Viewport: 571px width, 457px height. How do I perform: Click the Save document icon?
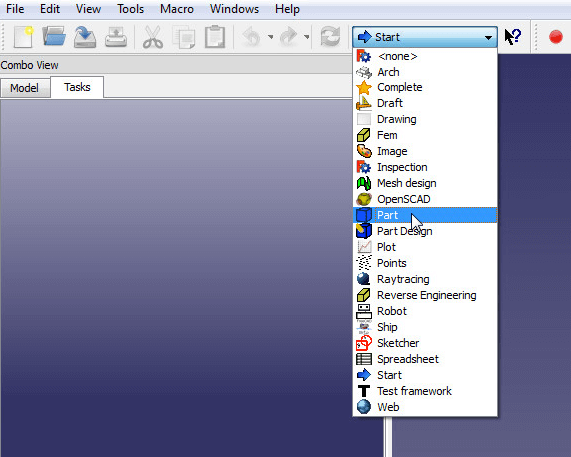[85, 37]
